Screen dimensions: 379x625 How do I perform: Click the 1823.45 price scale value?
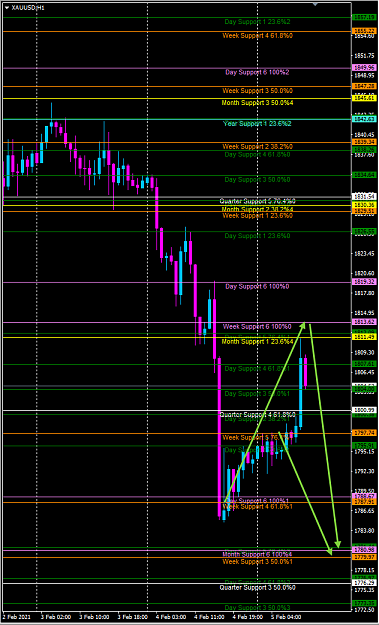click(x=363, y=254)
